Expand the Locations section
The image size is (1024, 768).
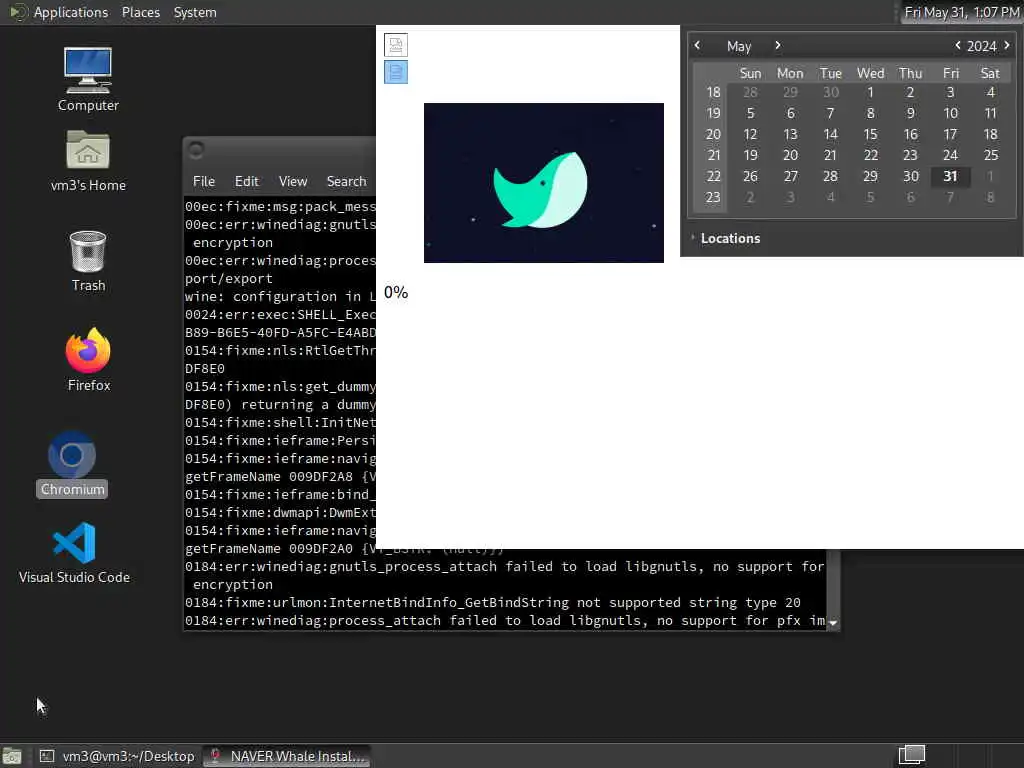click(x=730, y=238)
